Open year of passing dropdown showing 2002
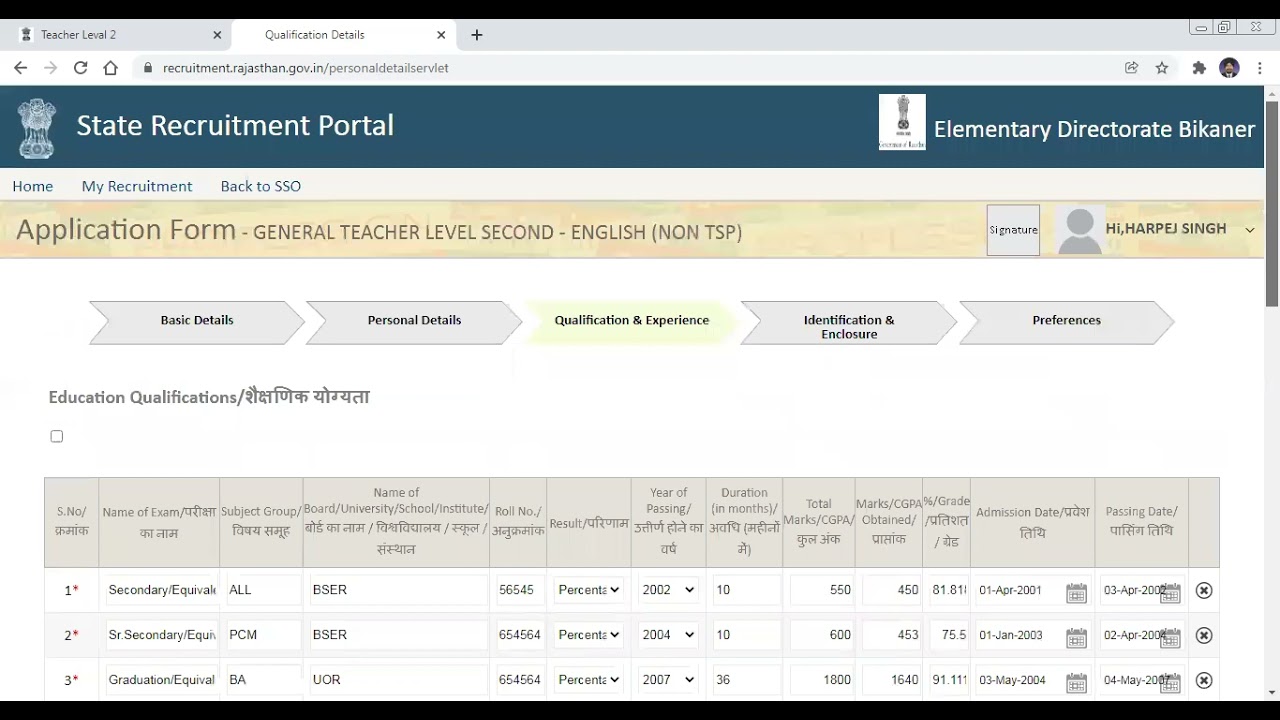Image resolution: width=1280 pixels, height=720 pixels. pos(668,590)
